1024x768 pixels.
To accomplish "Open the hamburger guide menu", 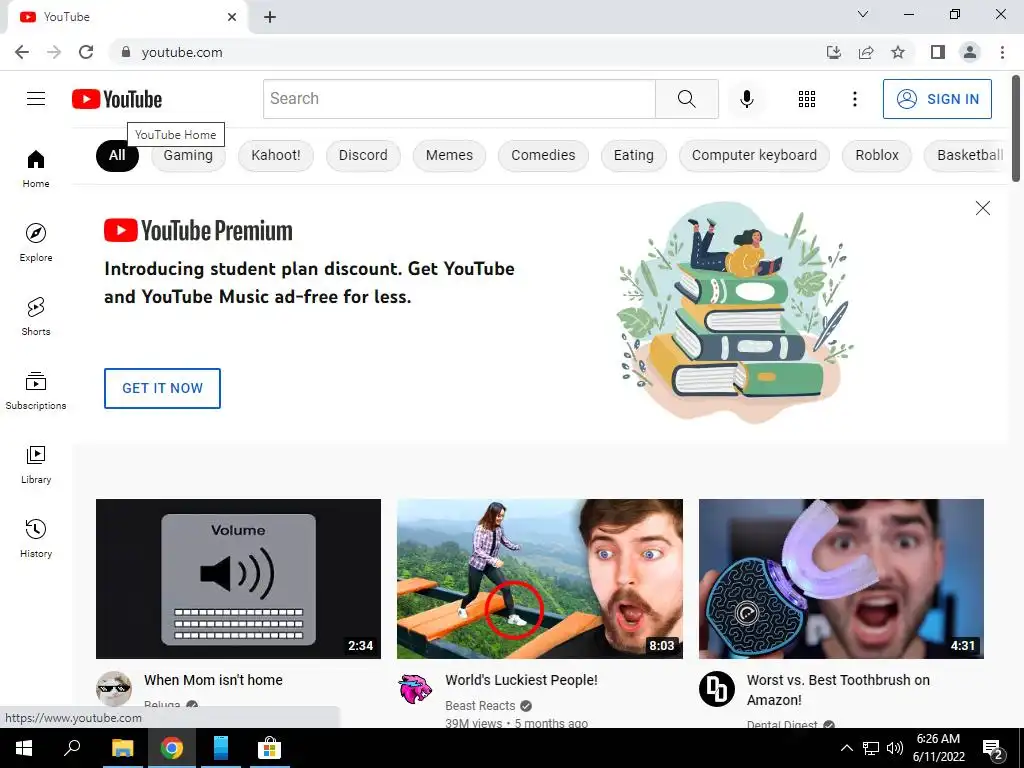I will (36, 99).
